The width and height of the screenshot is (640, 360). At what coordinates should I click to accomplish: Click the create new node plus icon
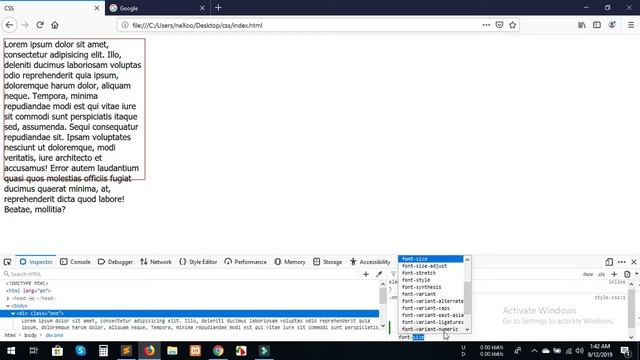366,274
